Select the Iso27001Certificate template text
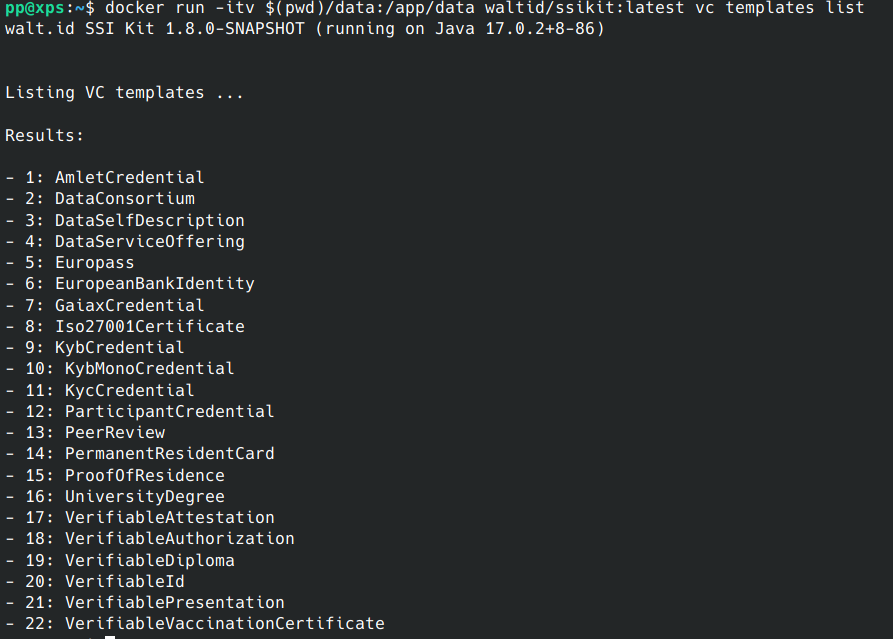The width and height of the screenshot is (893, 639). [x=150, y=326]
